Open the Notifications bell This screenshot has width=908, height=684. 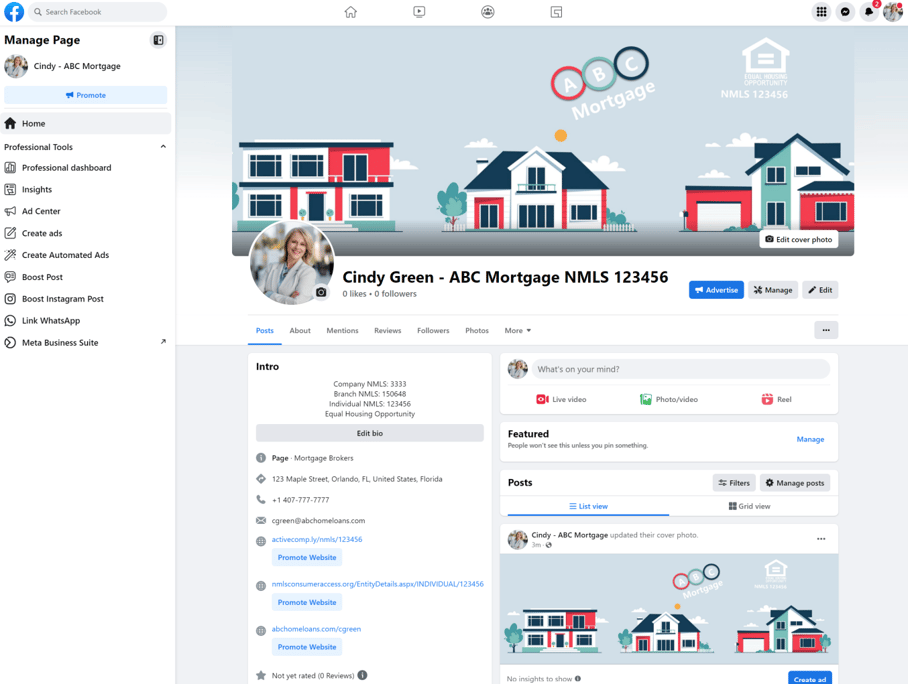coord(868,11)
